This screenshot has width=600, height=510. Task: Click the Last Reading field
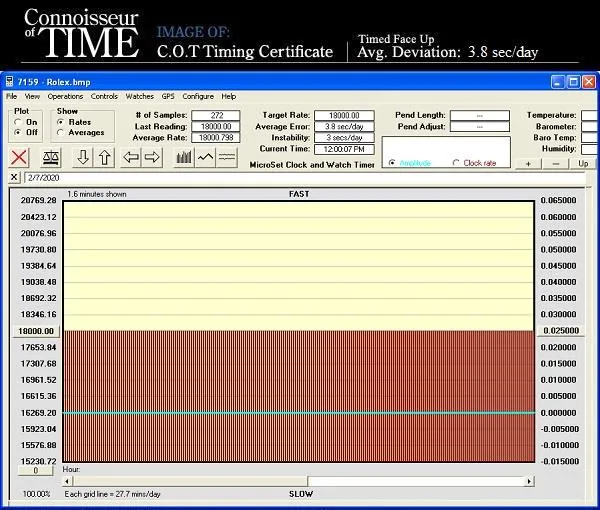coord(216,126)
